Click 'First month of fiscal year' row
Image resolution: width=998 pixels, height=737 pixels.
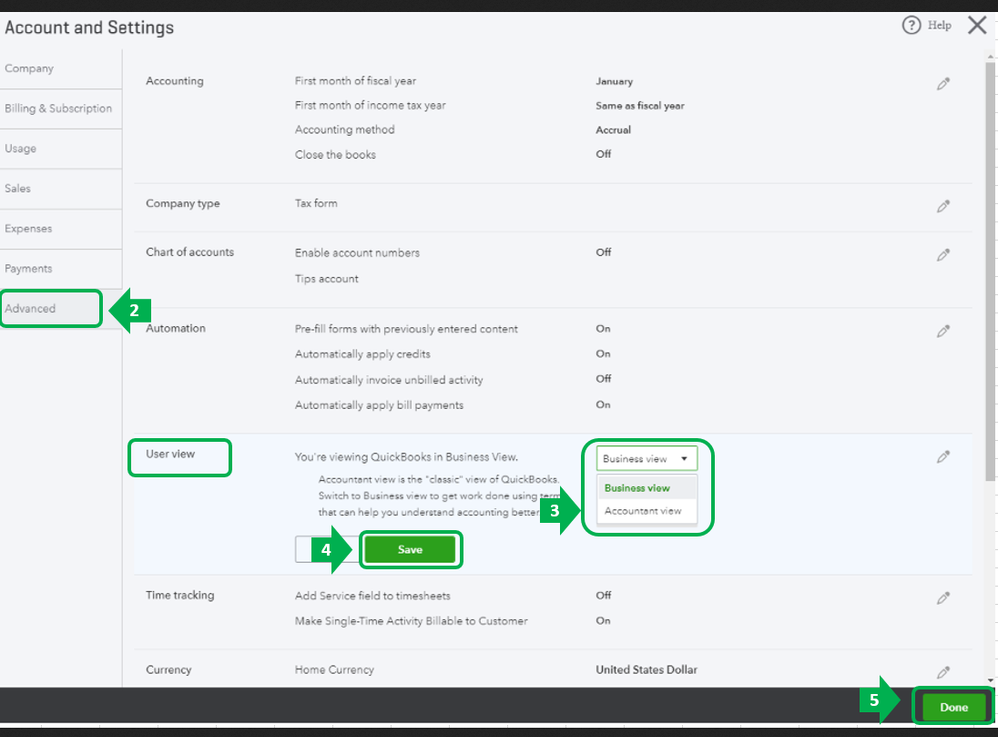(x=355, y=81)
